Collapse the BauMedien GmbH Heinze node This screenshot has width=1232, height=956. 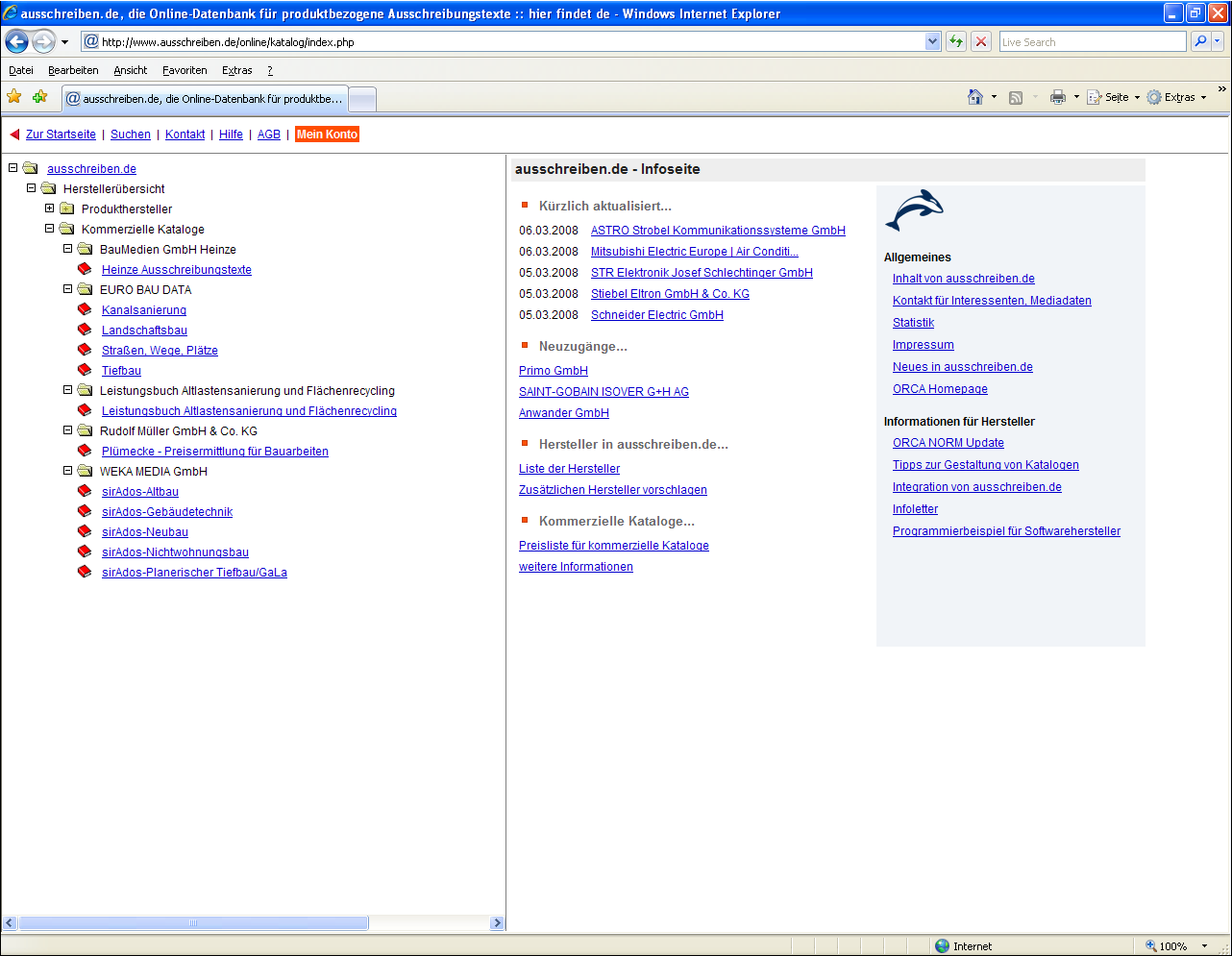(68, 249)
